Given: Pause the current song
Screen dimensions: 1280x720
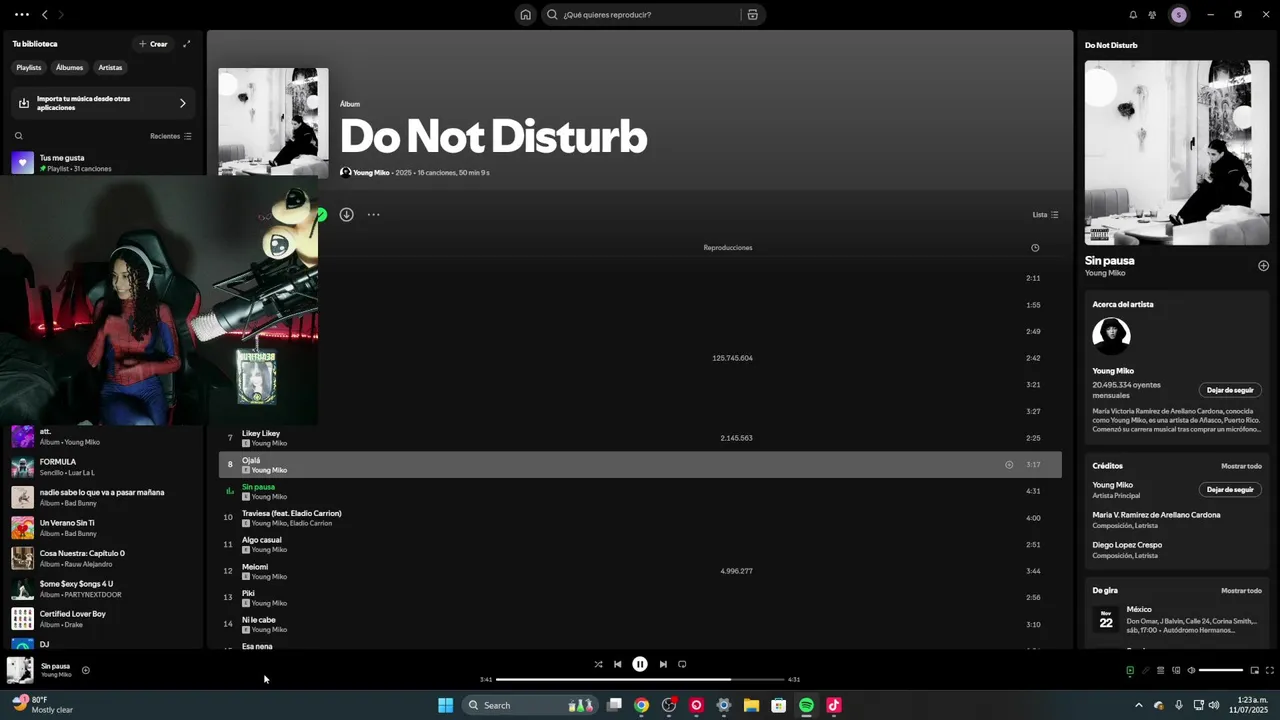Looking at the screenshot, I should pos(640,664).
